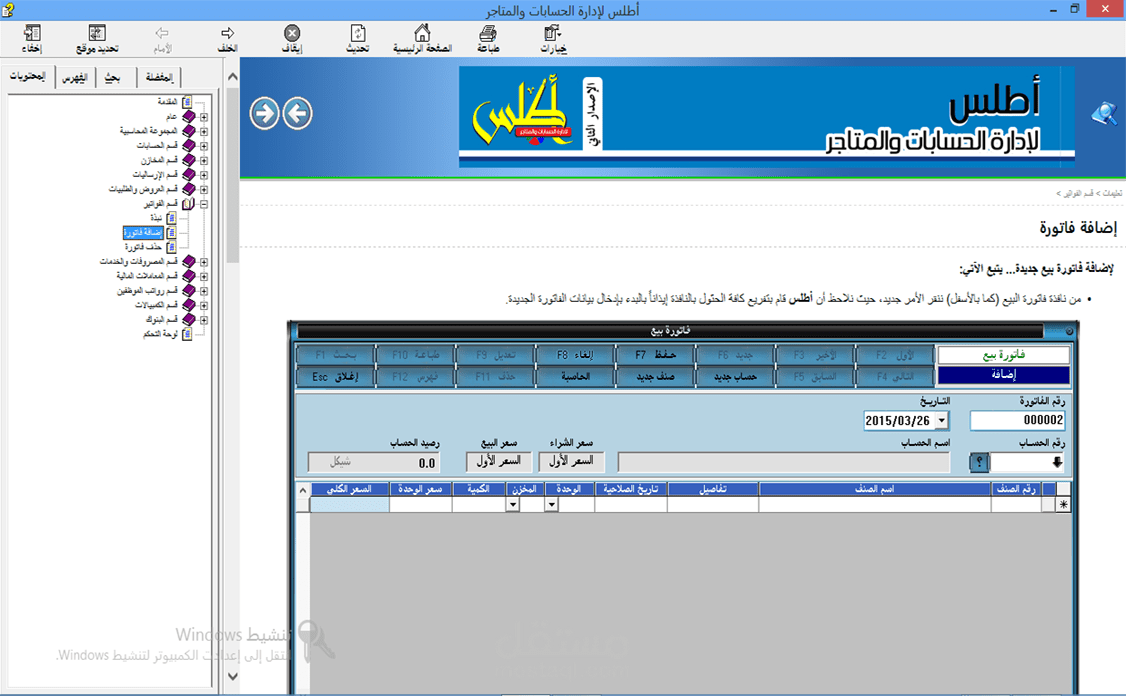Click the اسم الحساب account name field
Viewport: 1126px width, 696px height.
tap(783, 462)
